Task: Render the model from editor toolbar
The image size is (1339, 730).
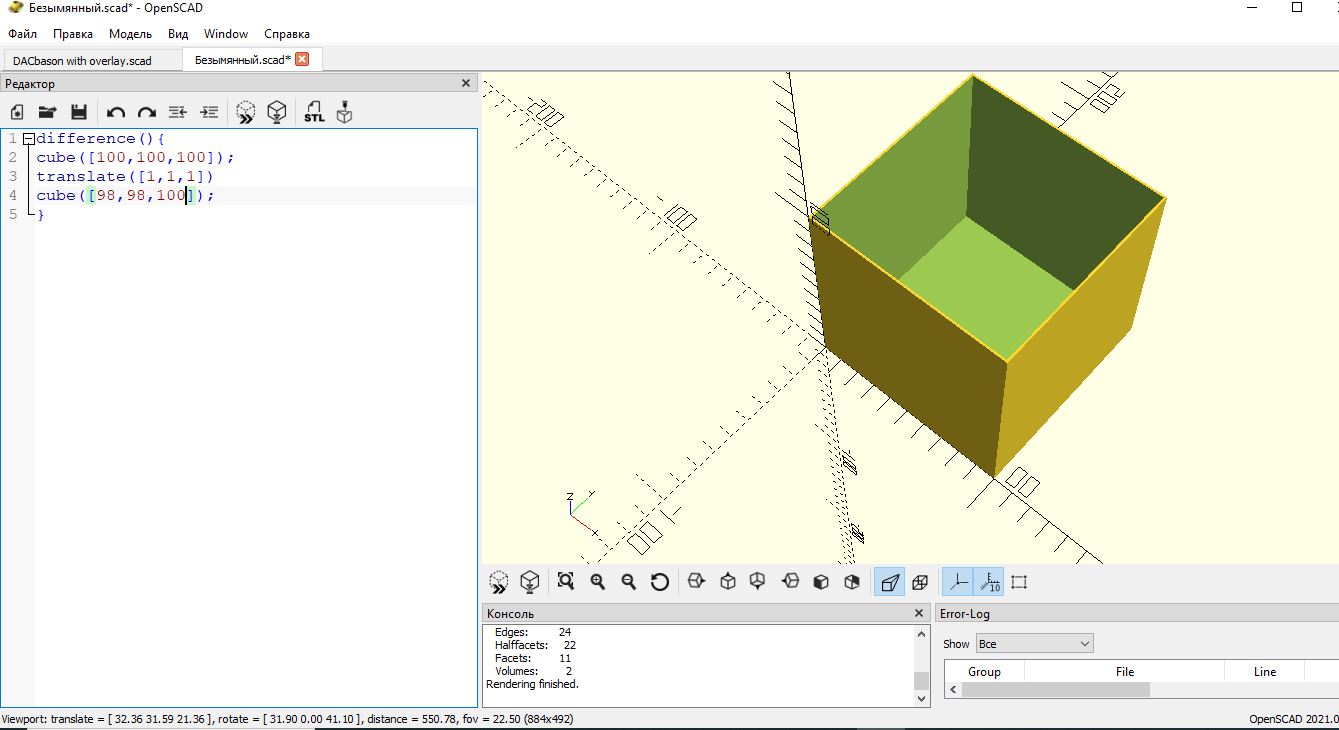Action: [x=277, y=112]
